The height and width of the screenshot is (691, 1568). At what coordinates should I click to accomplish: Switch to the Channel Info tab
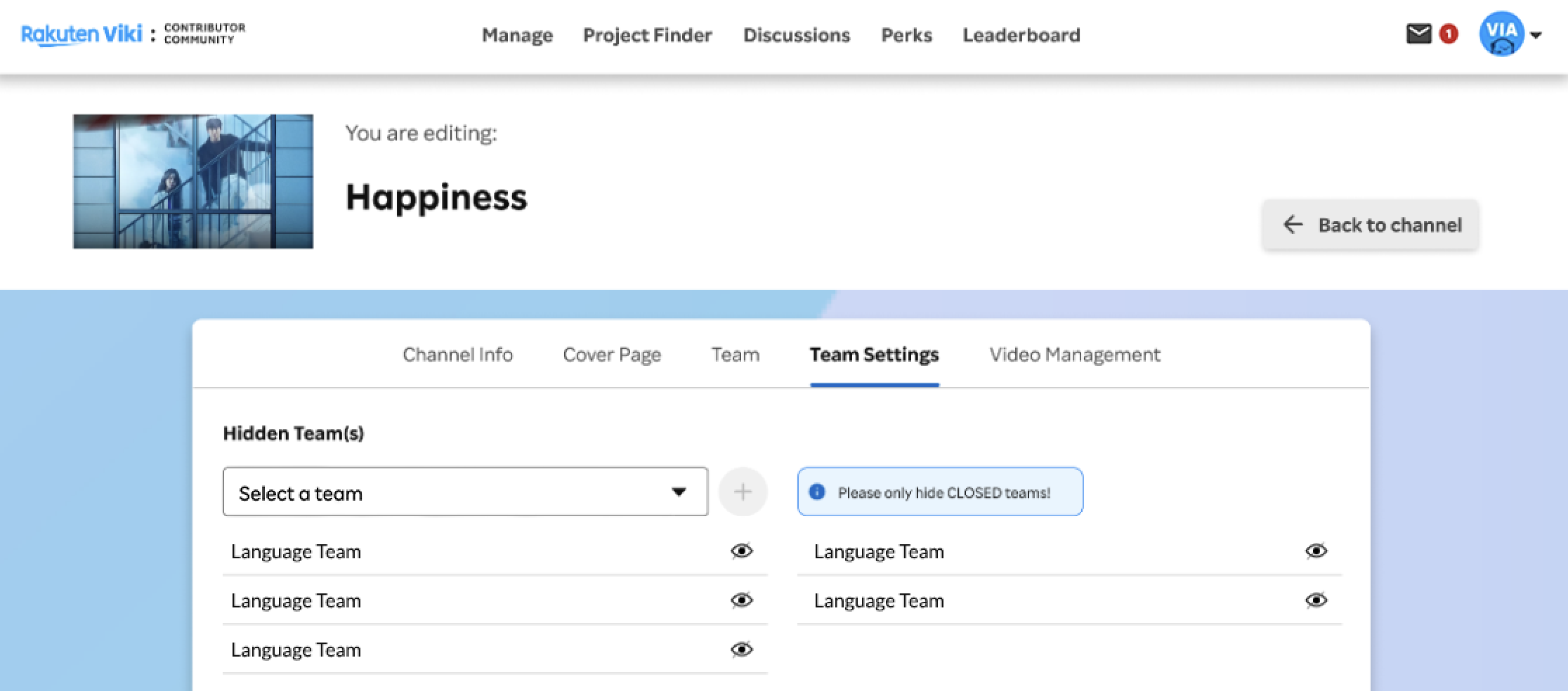click(x=457, y=355)
